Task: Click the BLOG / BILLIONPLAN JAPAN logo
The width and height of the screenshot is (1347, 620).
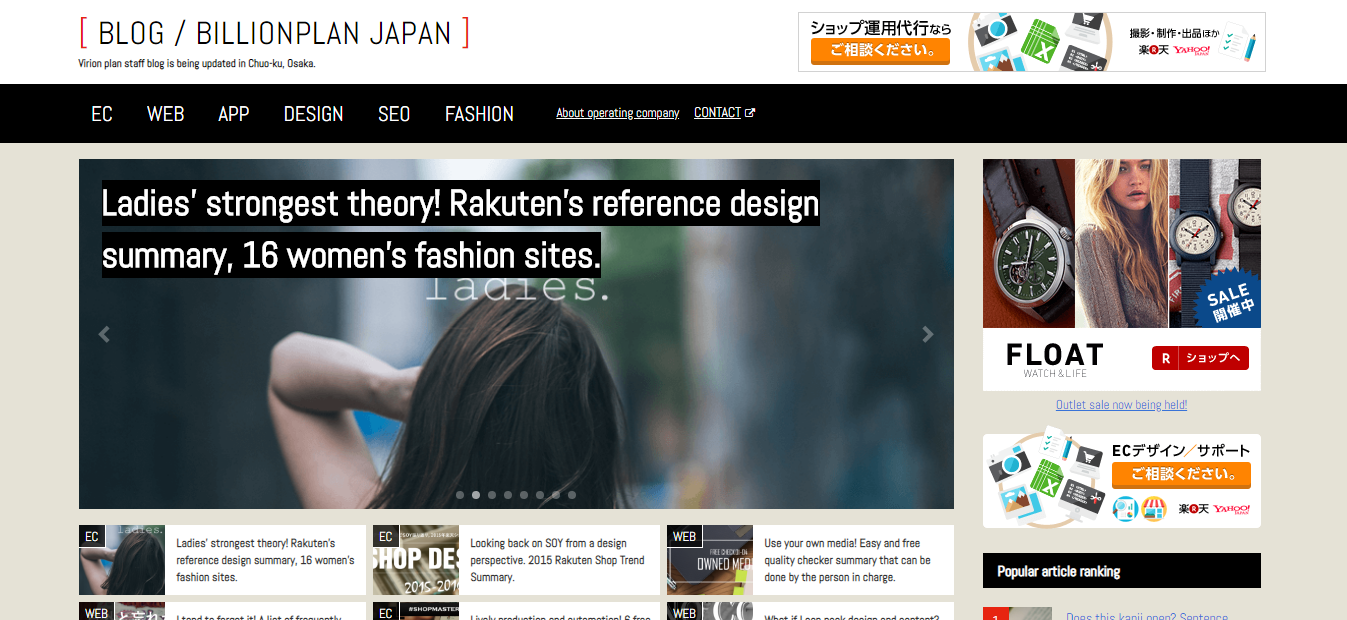Action: click(x=274, y=33)
